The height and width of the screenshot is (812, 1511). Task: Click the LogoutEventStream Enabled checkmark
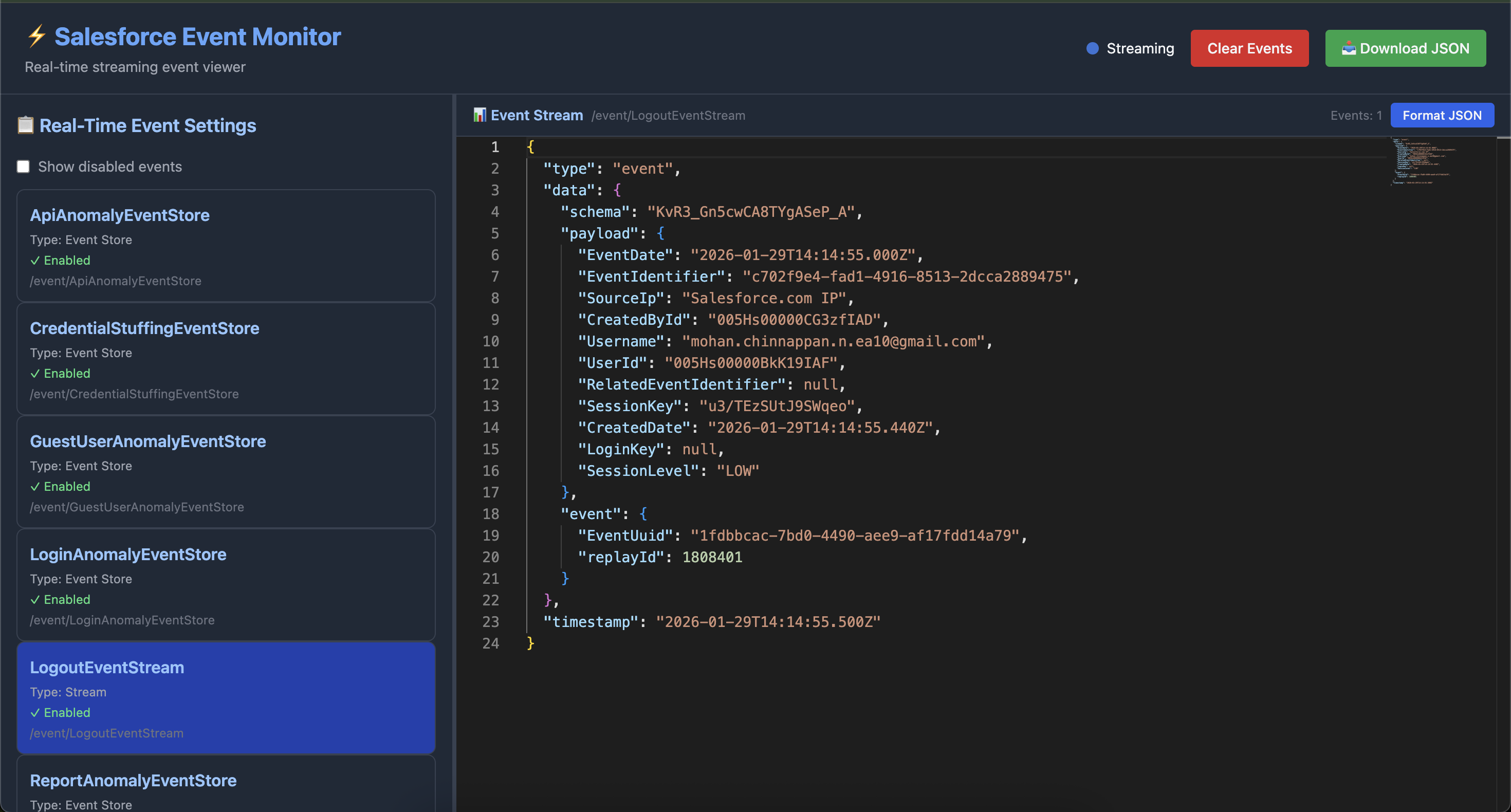click(x=35, y=713)
